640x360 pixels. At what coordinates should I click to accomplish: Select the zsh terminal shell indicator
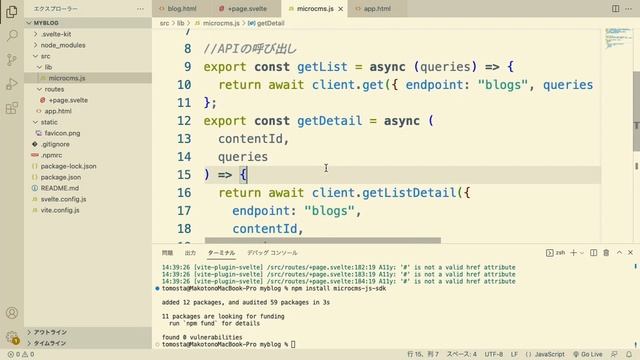click(556, 253)
